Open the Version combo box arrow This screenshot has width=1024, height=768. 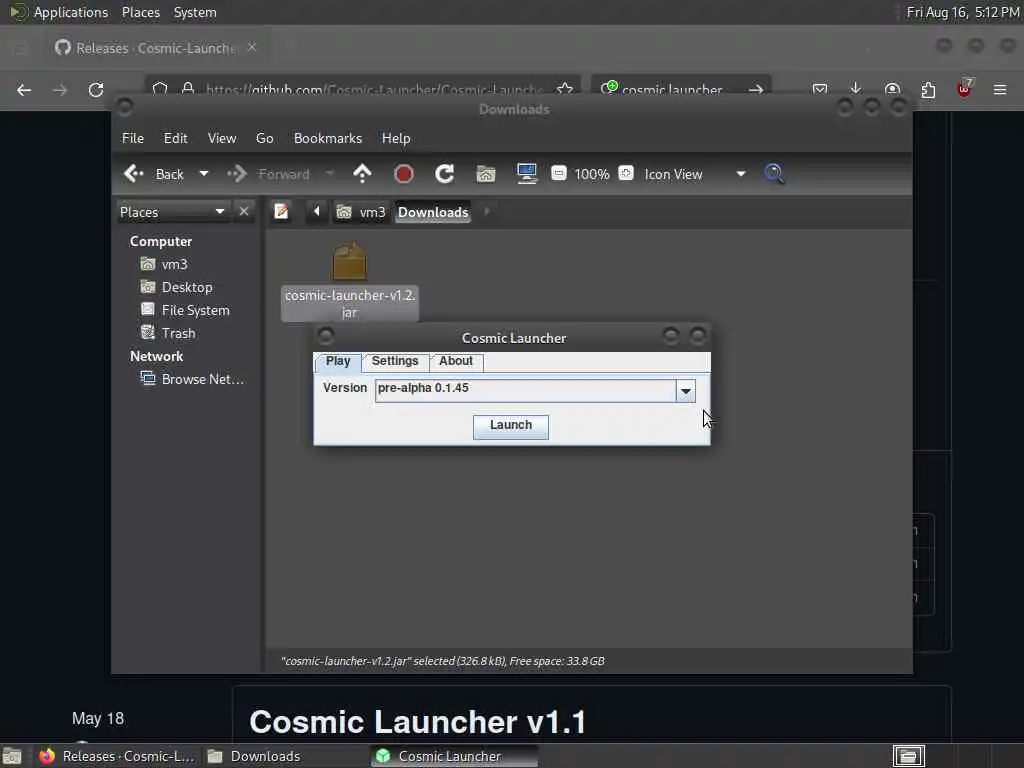click(x=686, y=391)
